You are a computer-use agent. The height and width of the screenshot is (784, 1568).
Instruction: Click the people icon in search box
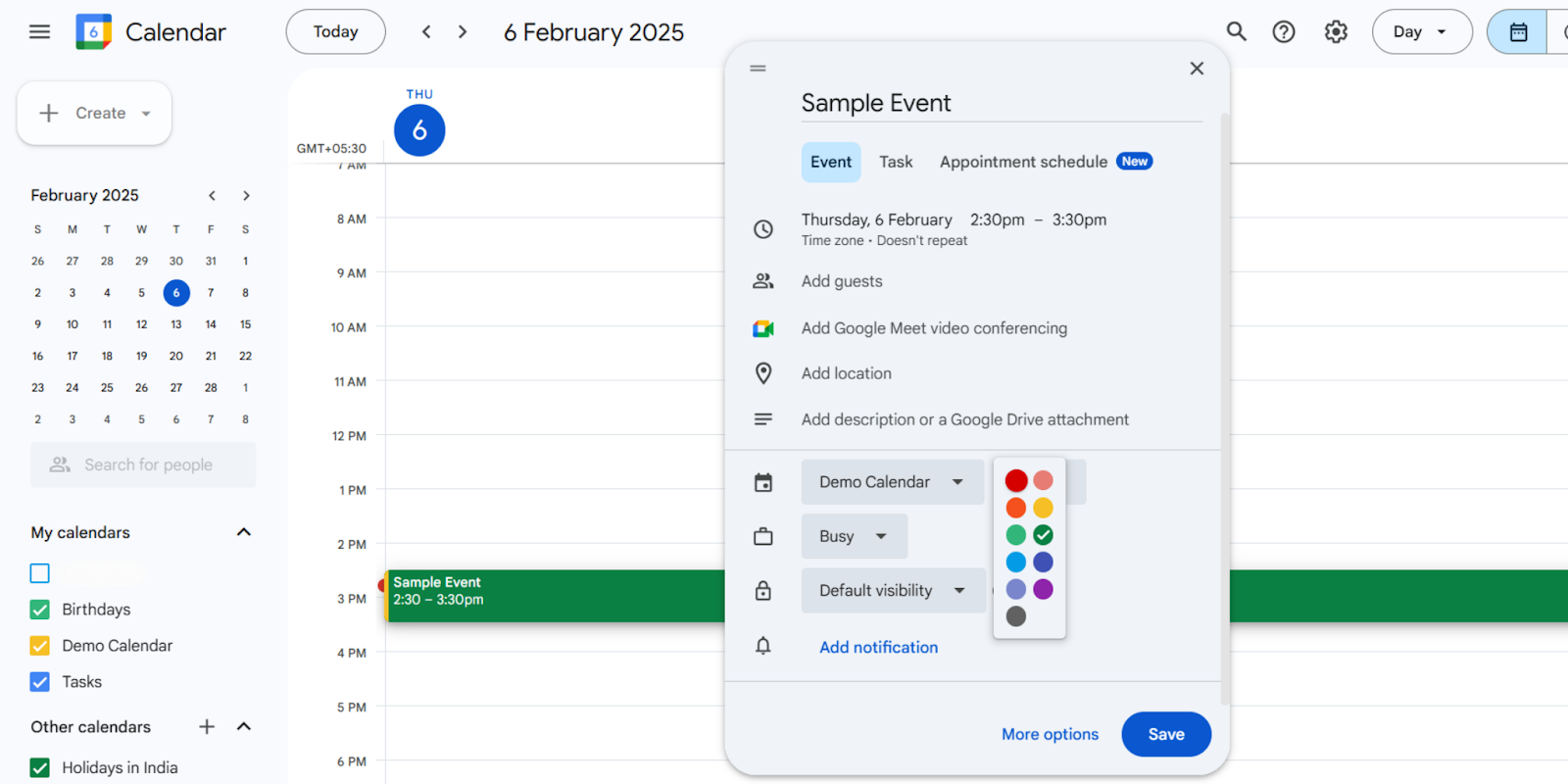[x=60, y=465]
